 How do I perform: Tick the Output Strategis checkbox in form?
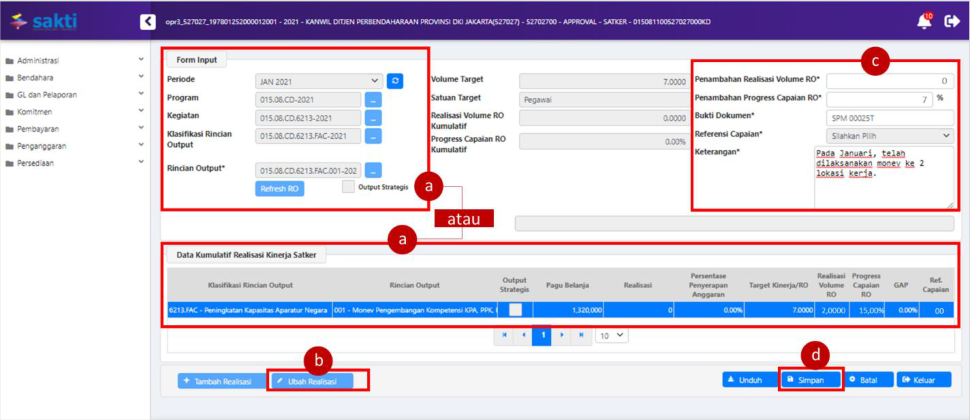[348, 186]
